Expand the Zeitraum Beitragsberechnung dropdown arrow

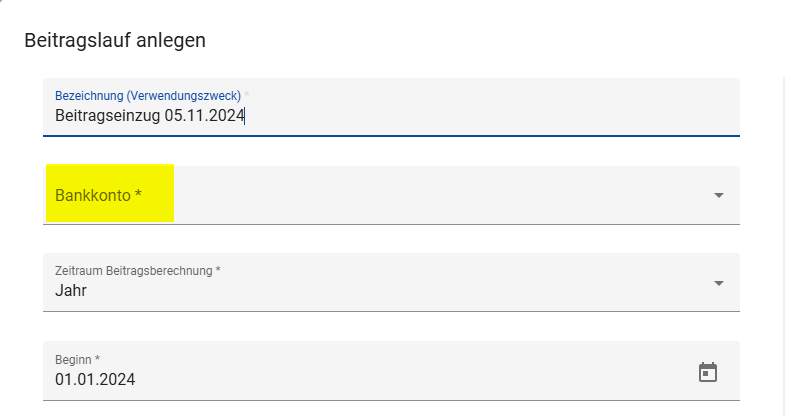click(718, 283)
